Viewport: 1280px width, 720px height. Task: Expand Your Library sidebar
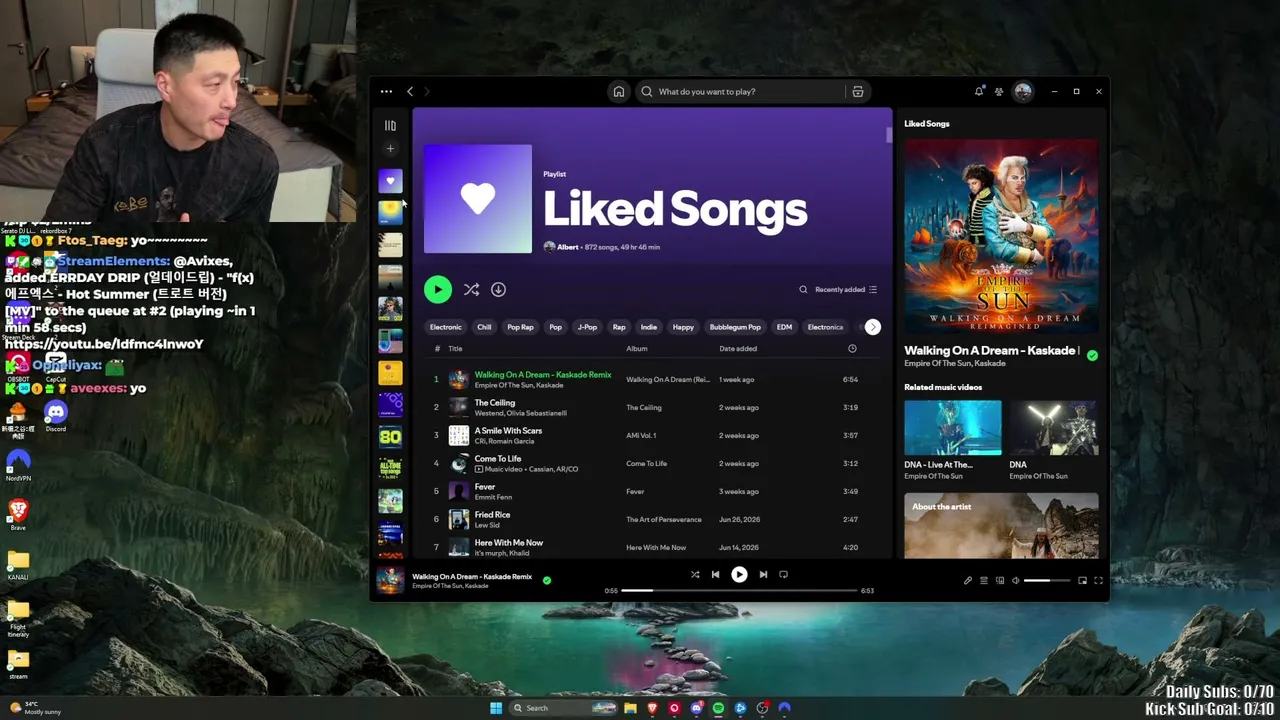coord(390,125)
